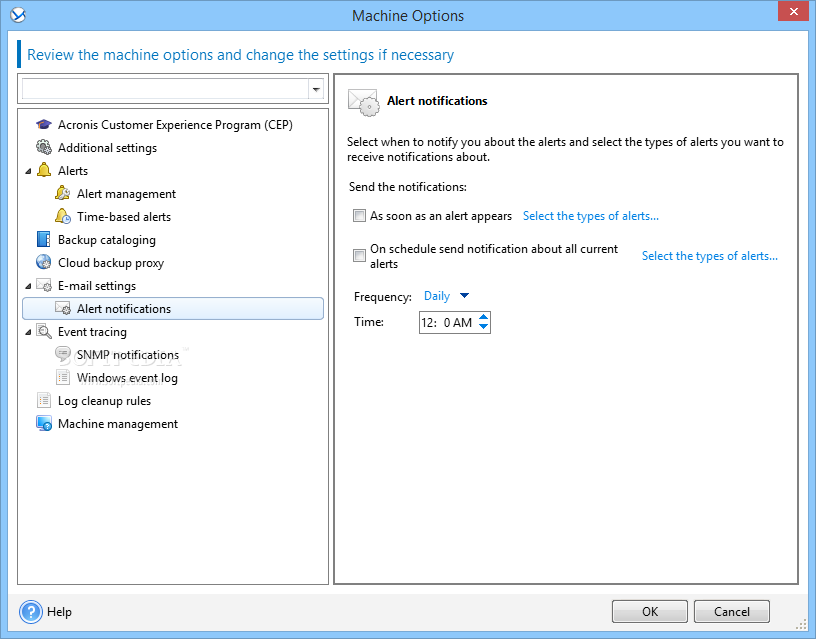
Task: Open the search combo box dropdown arrow
Action: pyautogui.click(x=316, y=90)
